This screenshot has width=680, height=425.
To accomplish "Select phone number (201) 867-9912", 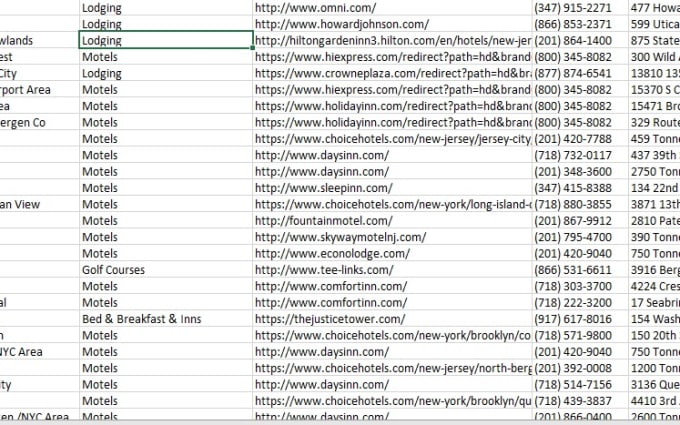I will 580,221.
